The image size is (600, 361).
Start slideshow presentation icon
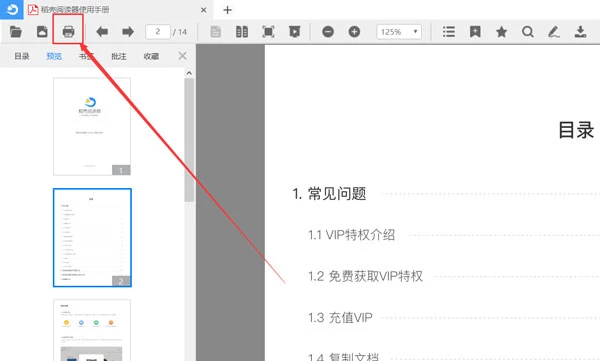(294, 31)
